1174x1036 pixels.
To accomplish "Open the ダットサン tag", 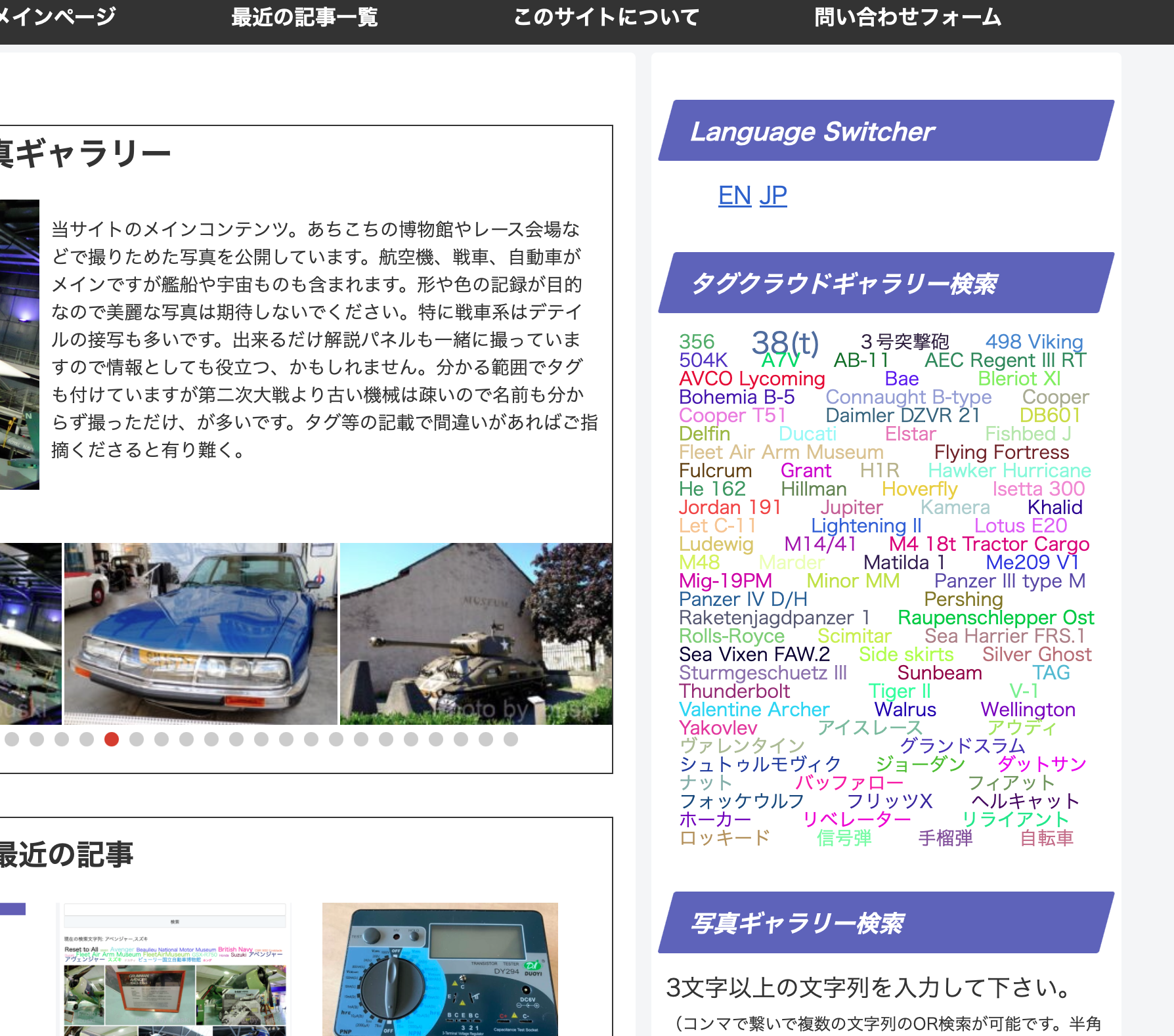I will (x=1042, y=765).
